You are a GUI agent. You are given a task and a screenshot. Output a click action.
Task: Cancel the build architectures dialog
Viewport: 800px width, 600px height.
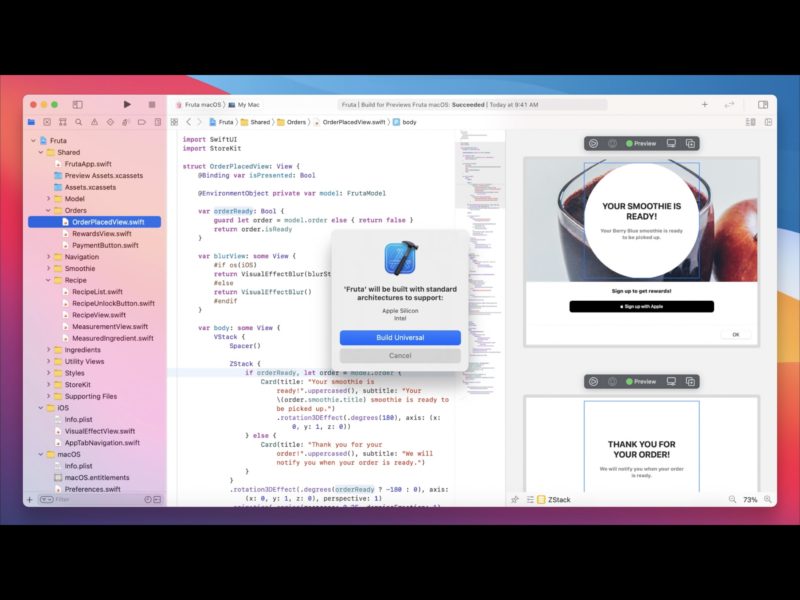400,356
